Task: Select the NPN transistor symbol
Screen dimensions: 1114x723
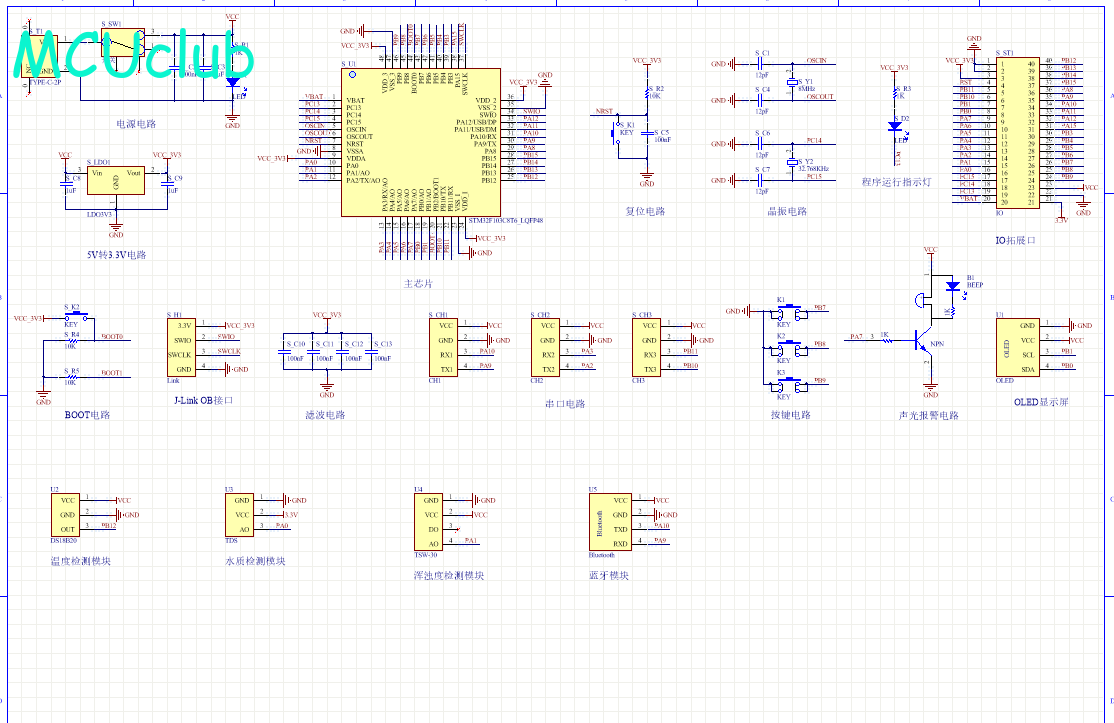Action: [926, 343]
